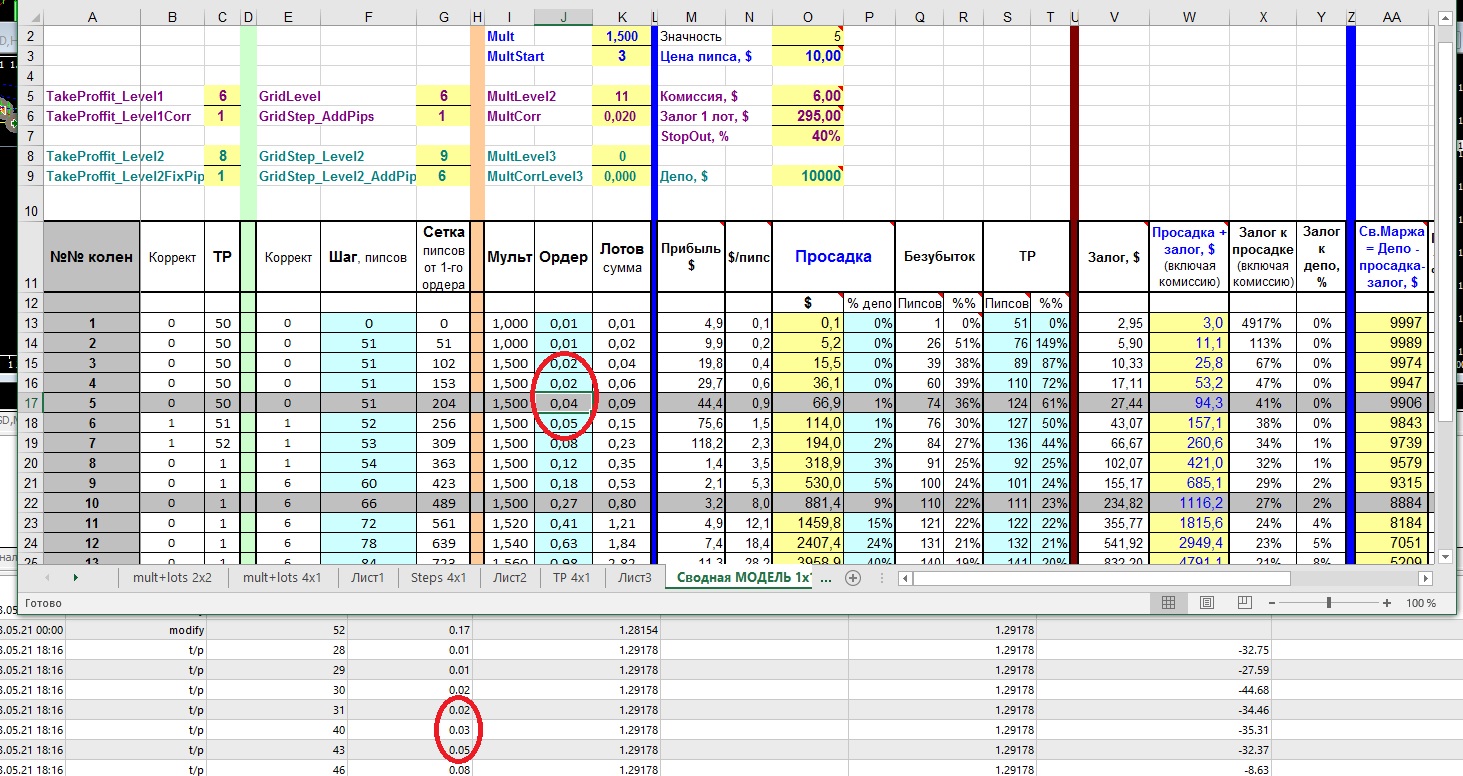Select column J header
The width and height of the screenshot is (1463, 776).
tap(564, 17)
